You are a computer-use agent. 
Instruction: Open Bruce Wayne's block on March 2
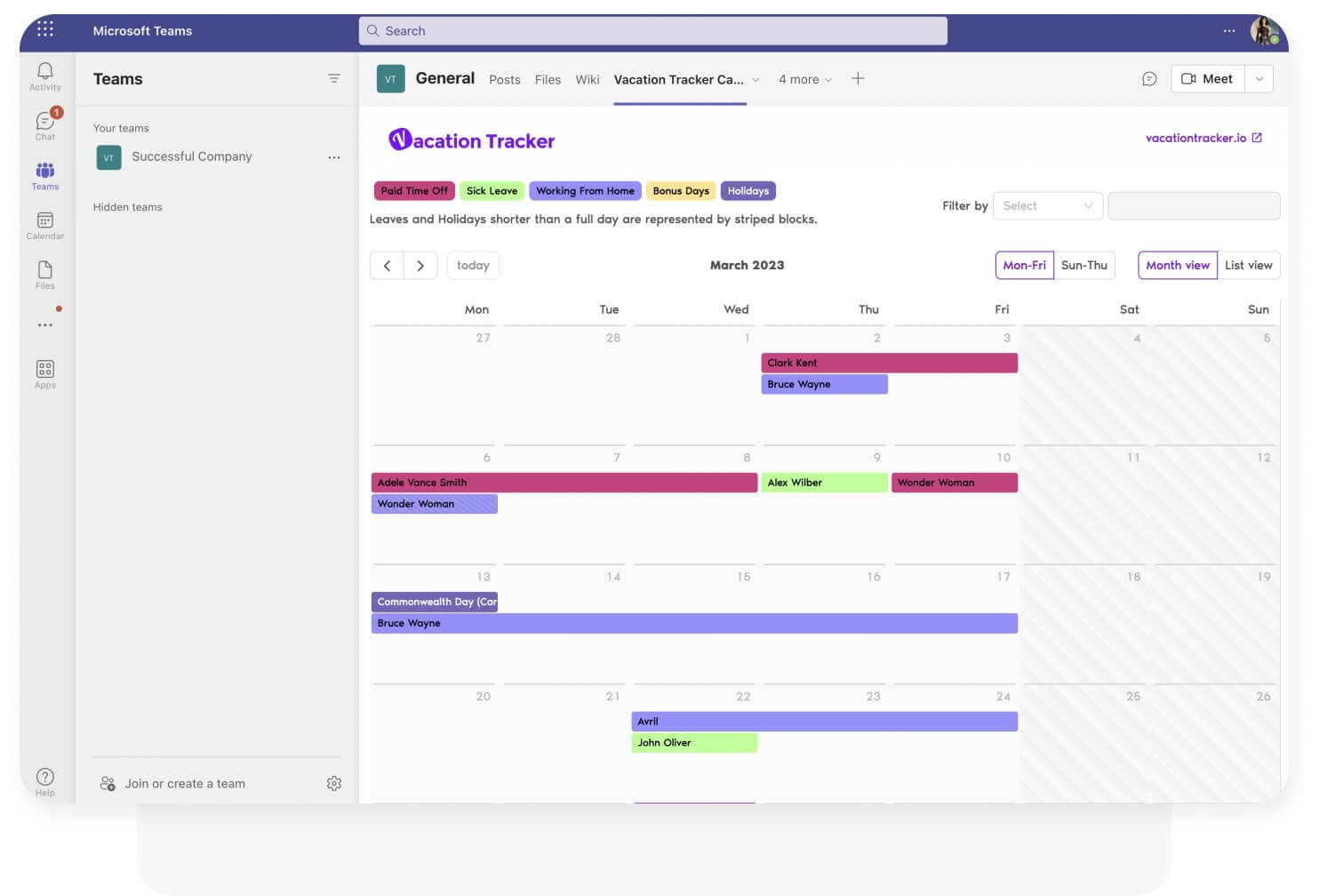(824, 384)
